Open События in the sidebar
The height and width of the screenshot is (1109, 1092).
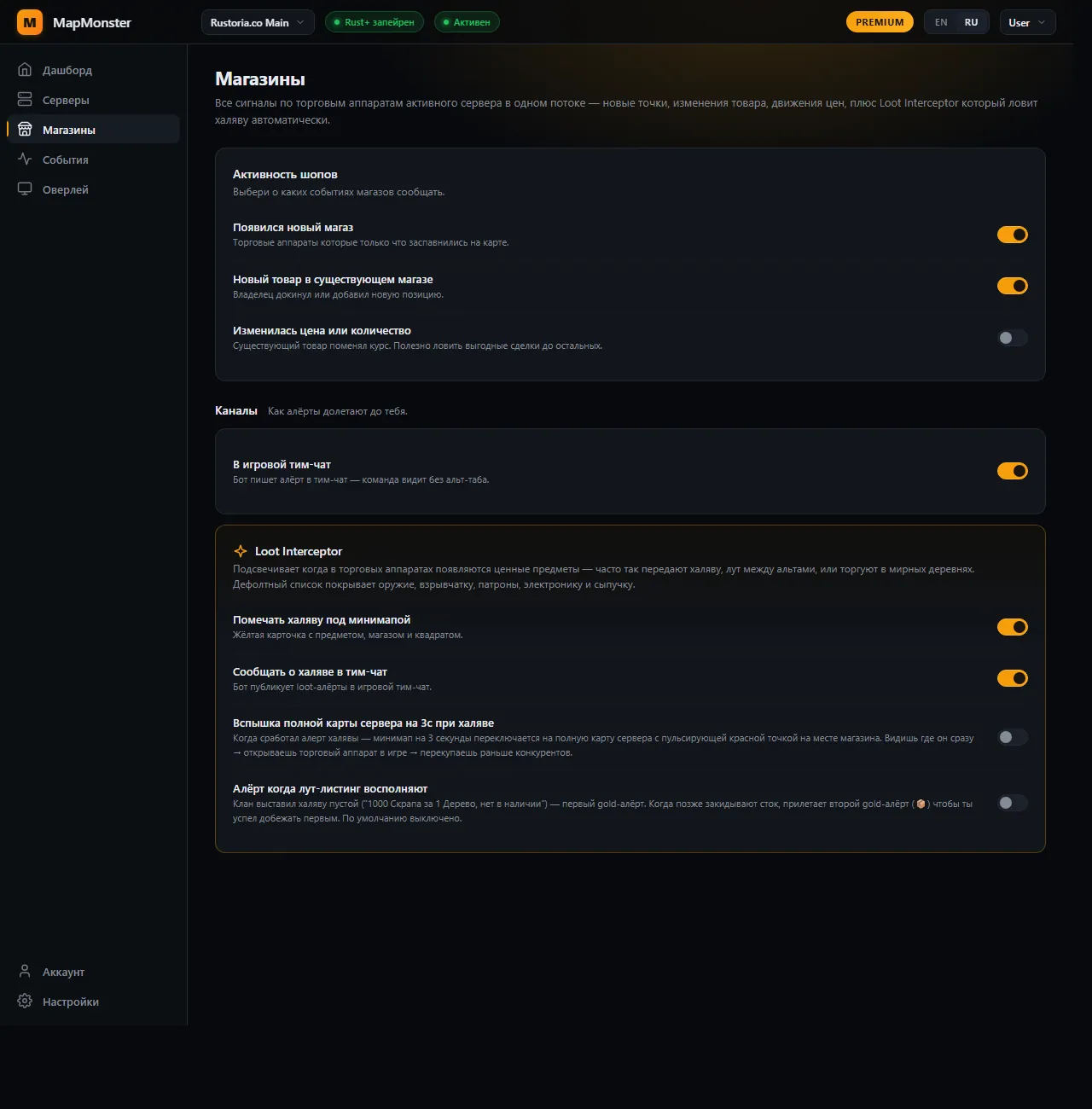pyautogui.click(x=93, y=160)
